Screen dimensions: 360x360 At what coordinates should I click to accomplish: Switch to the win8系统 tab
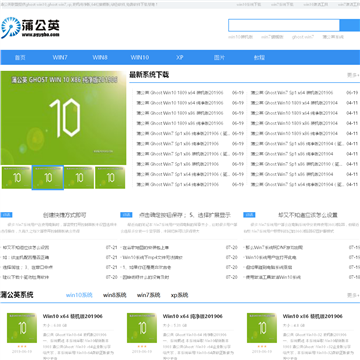[x=114, y=295]
